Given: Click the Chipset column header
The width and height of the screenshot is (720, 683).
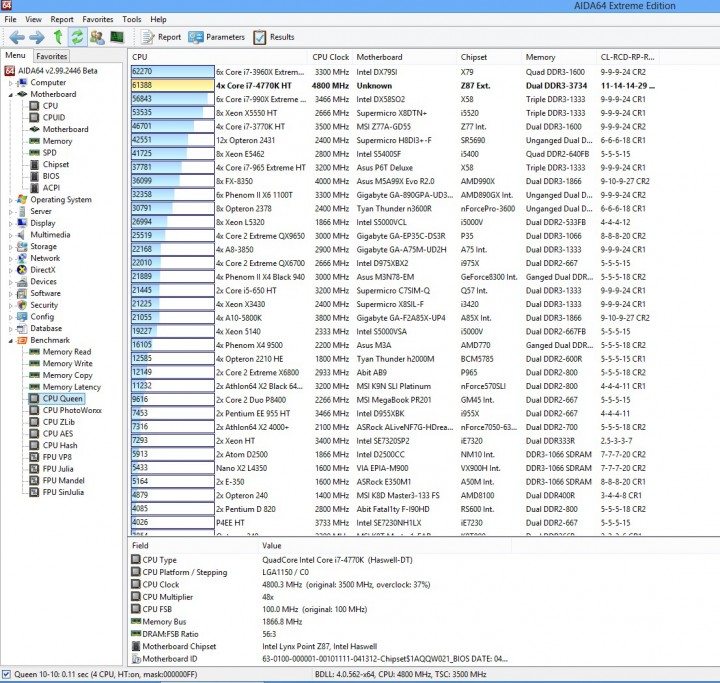Looking at the screenshot, I should 489,57.
